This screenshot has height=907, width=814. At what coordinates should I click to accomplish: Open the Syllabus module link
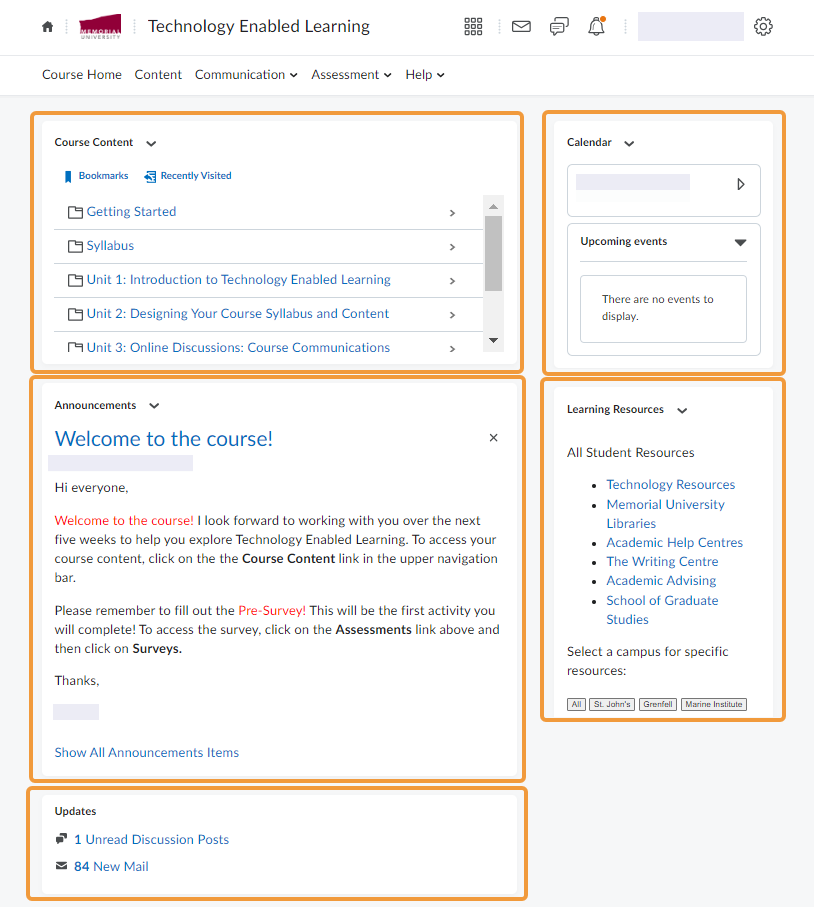[110, 246]
